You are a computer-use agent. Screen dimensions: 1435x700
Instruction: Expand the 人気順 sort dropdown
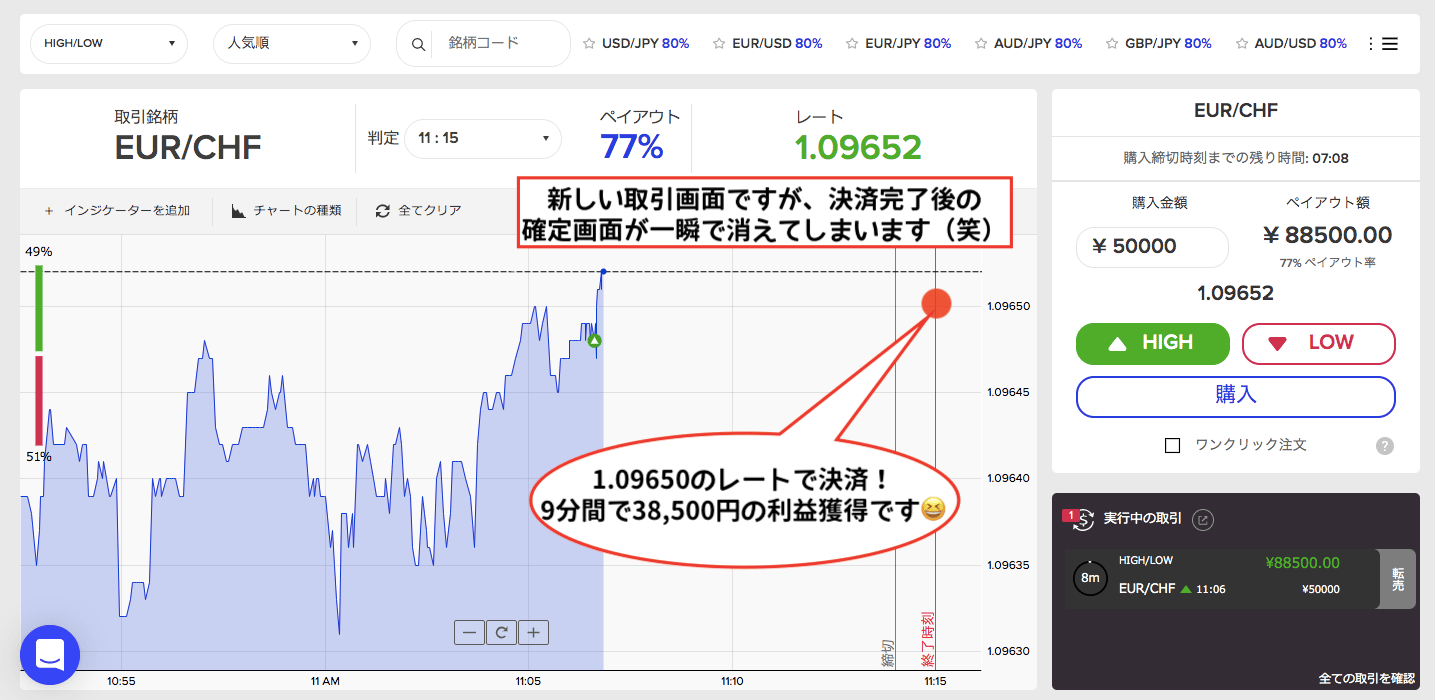click(292, 44)
